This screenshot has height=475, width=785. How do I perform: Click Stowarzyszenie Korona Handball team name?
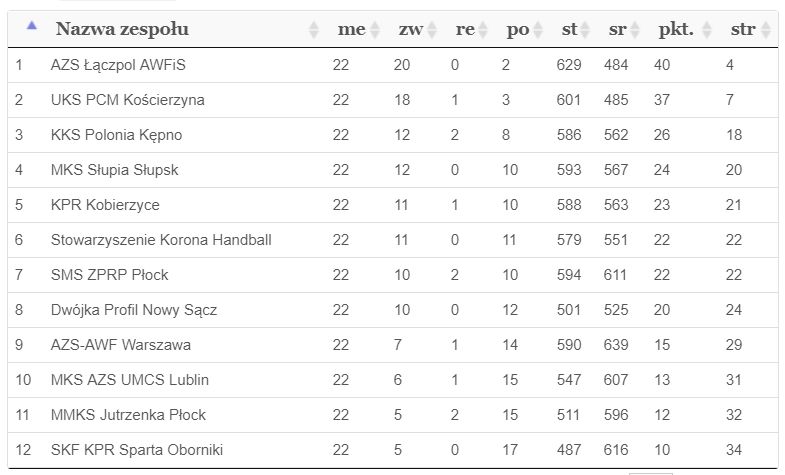(x=161, y=240)
